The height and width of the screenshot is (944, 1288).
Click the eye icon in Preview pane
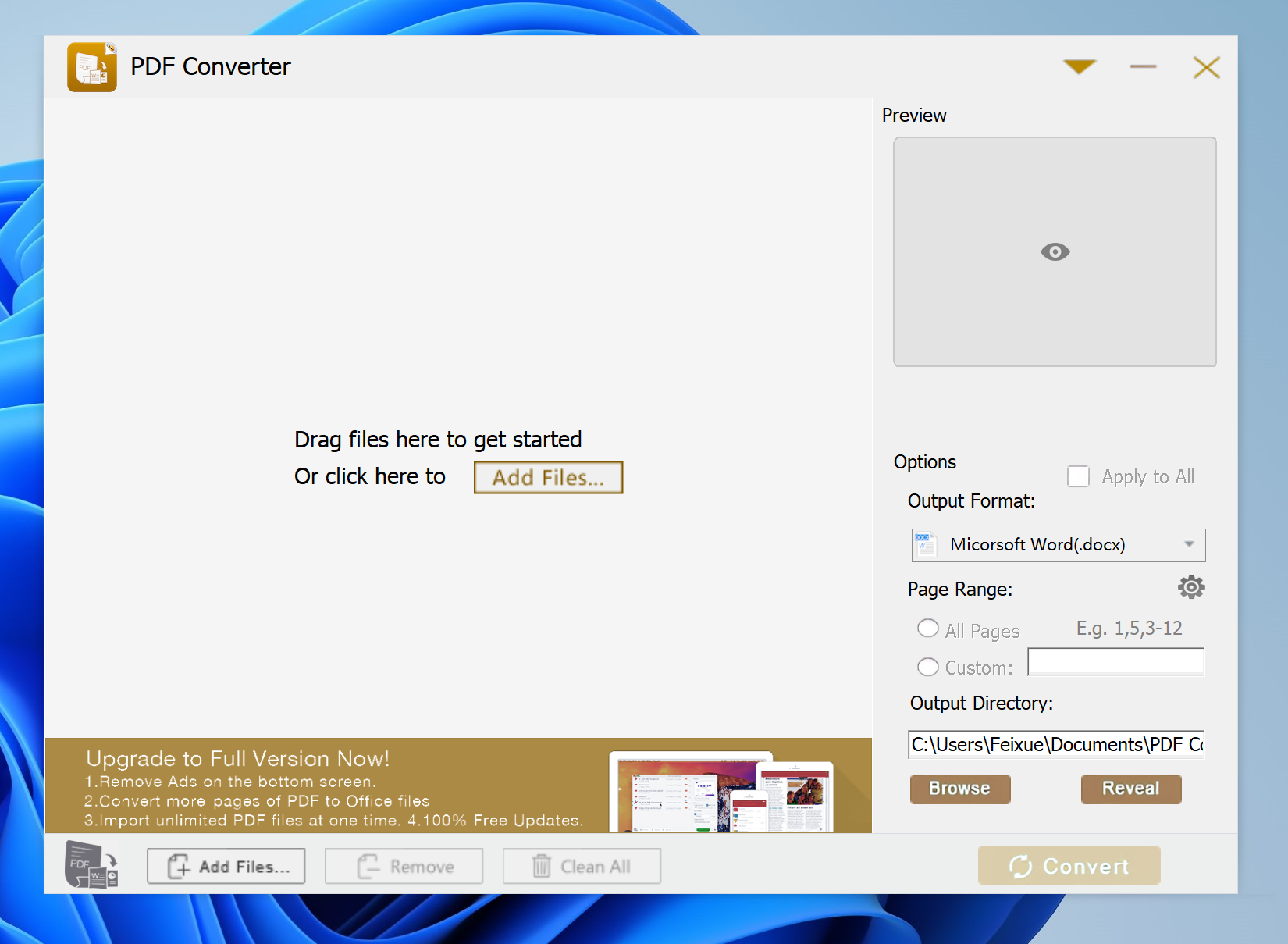[x=1055, y=251]
